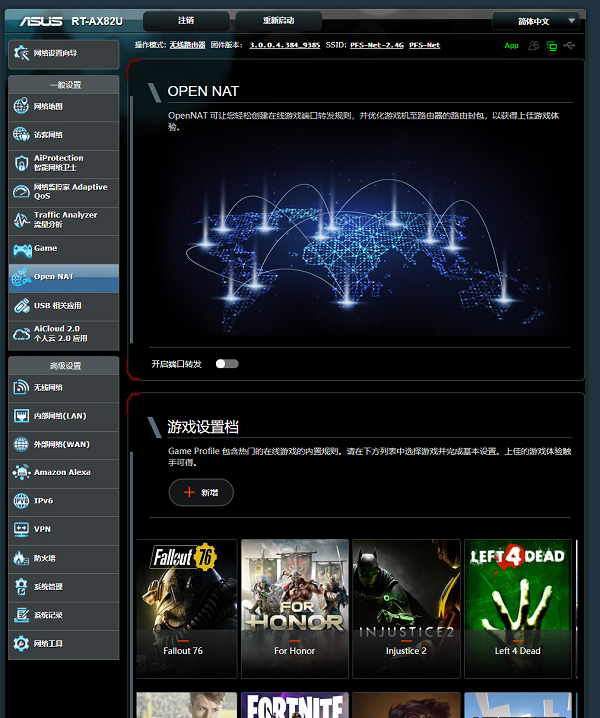Click the 内部网络(LAN) icon
This screenshot has width=600, height=718.
(21, 416)
